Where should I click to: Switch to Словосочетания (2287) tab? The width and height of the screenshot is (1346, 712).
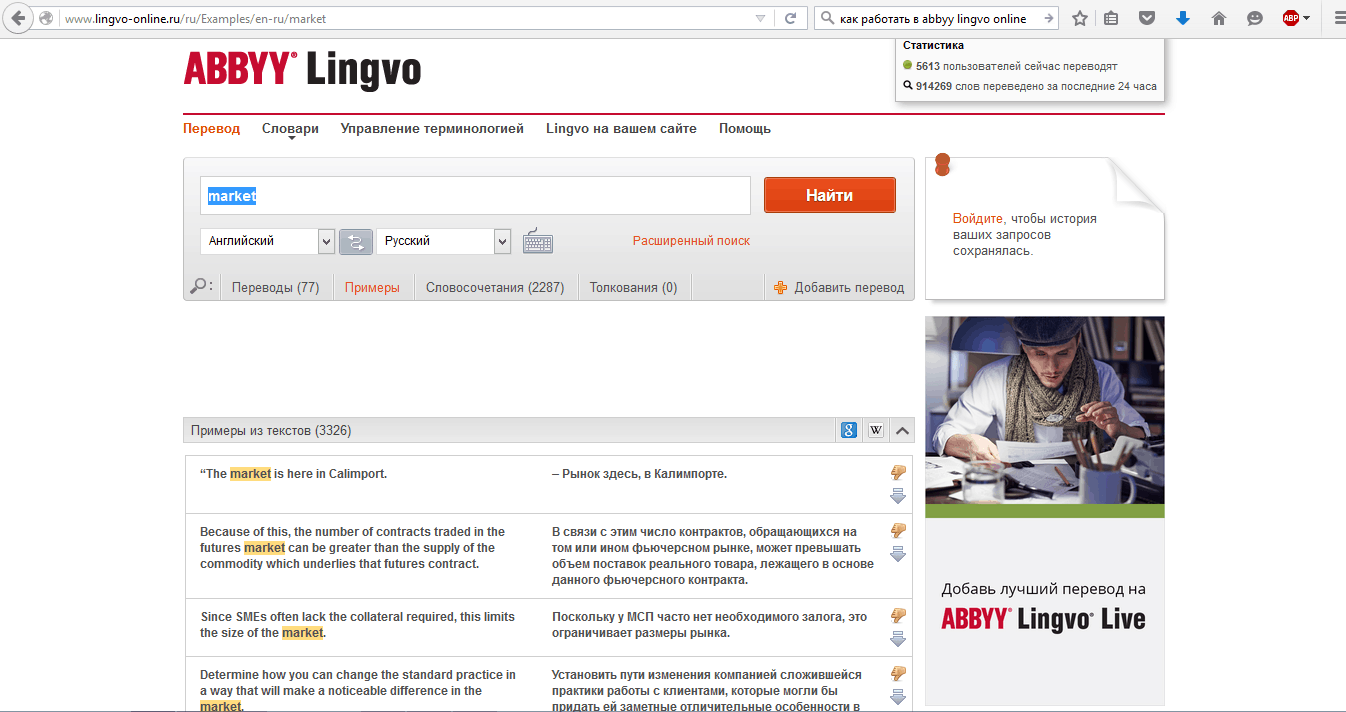[495, 287]
